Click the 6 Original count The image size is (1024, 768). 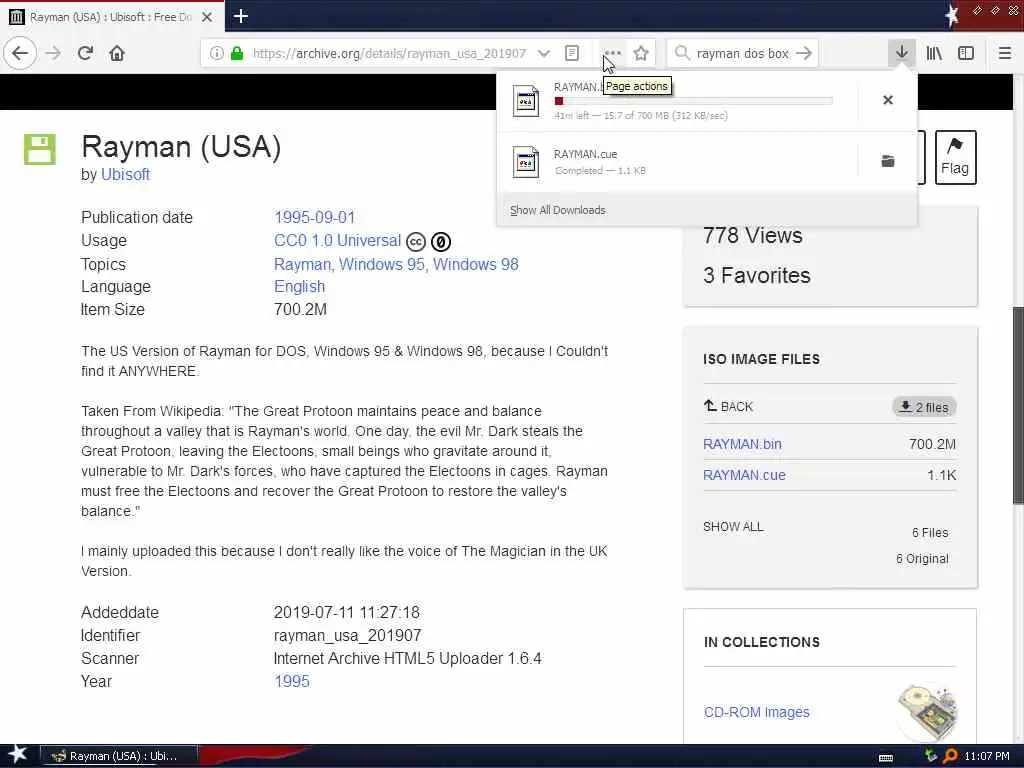coord(922,558)
